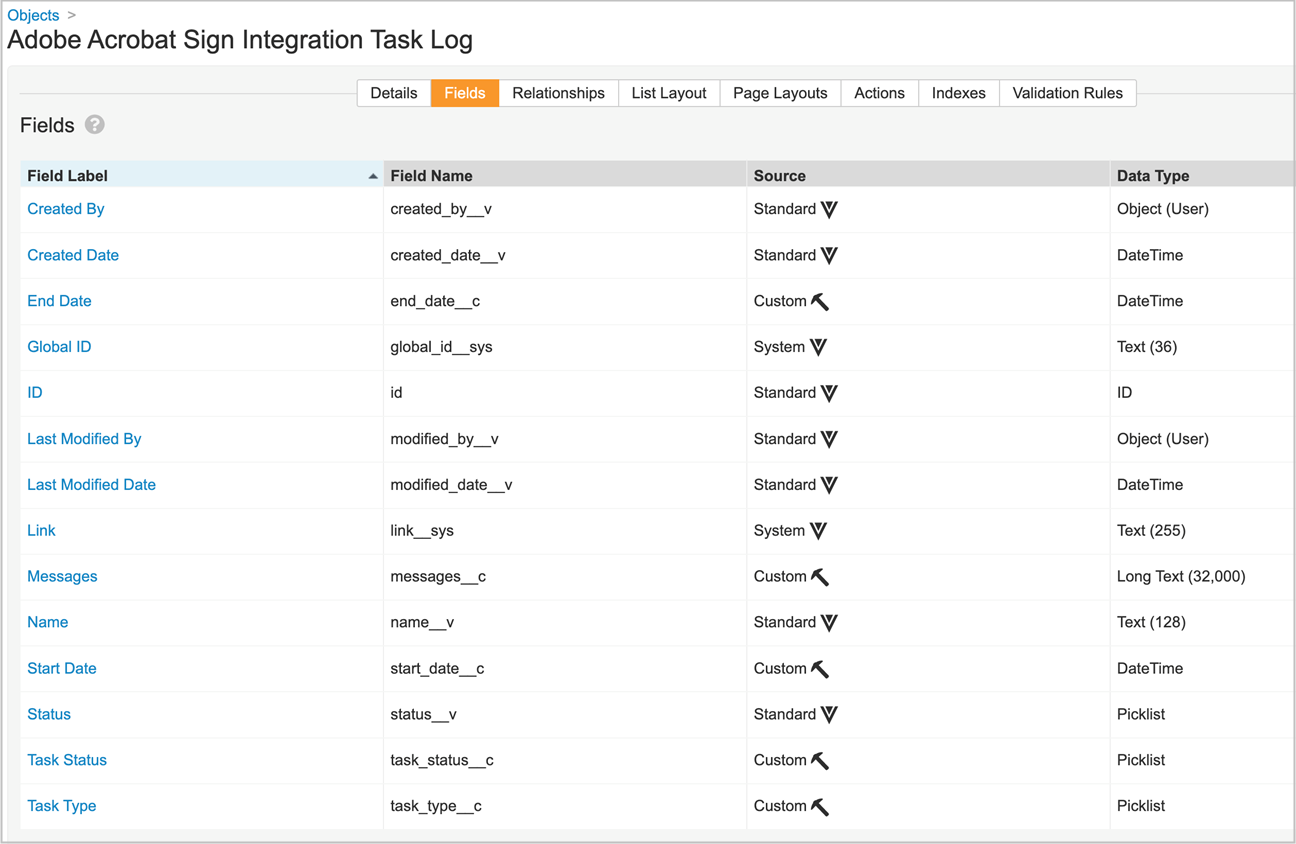Toggle the Field Label sort arrow
The width and height of the screenshot is (1296, 844).
[372, 176]
